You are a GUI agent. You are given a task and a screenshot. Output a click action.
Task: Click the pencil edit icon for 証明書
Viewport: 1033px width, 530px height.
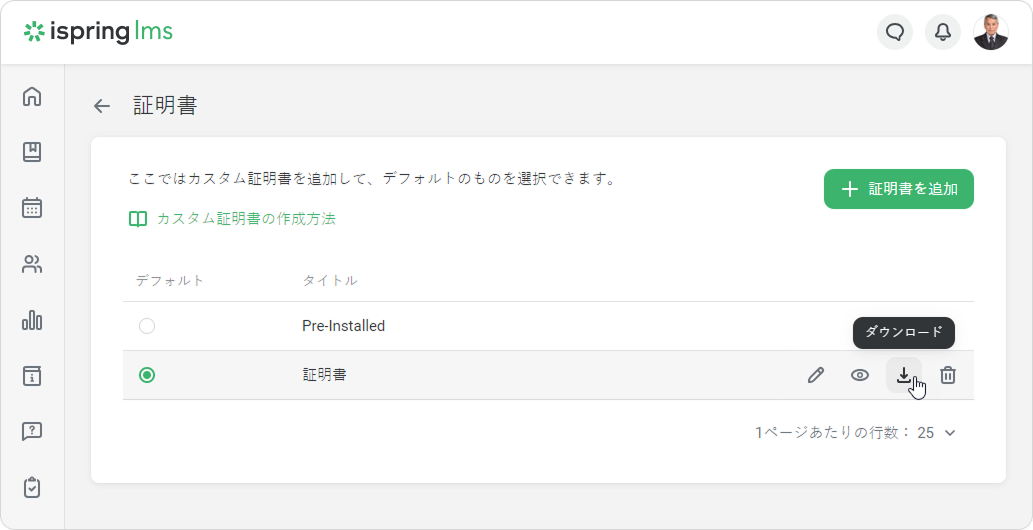click(816, 375)
